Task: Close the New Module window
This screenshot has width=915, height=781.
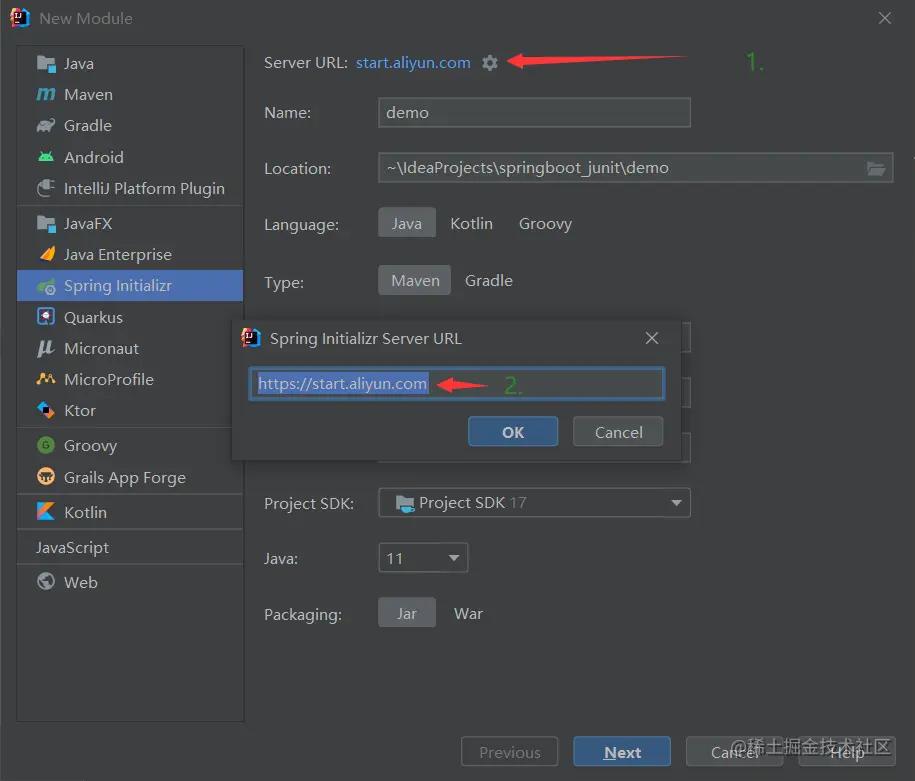Action: pyautogui.click(x=885, y=18)
